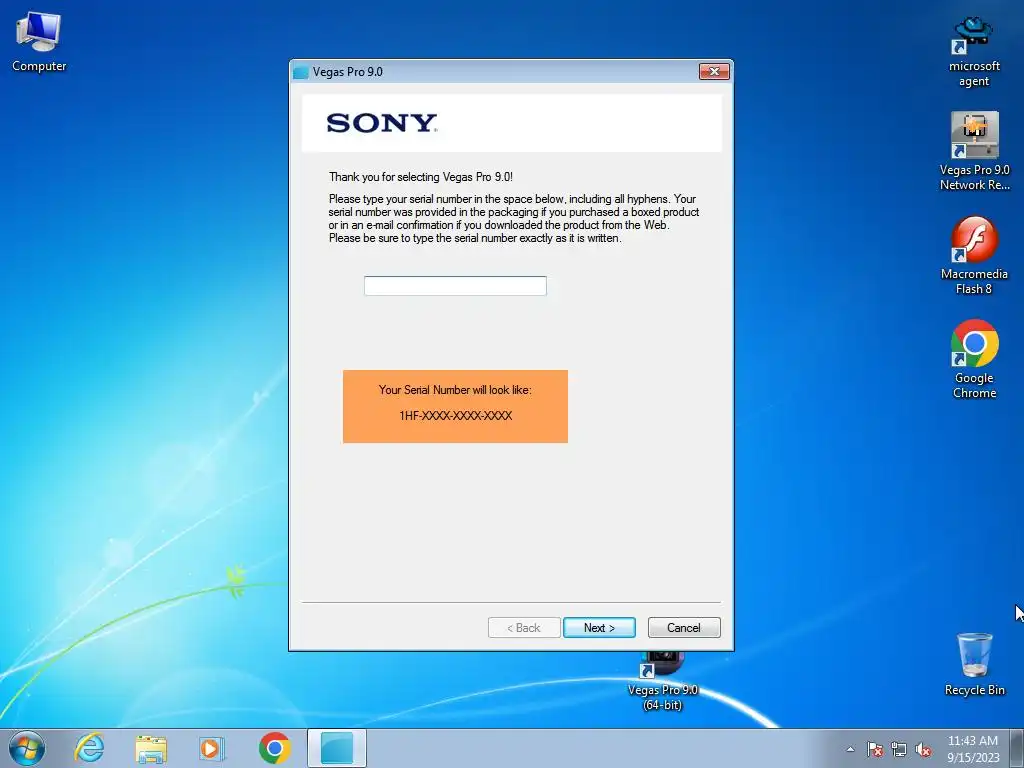
Task: Click the Vegas Pro installer taskbar button
Action: (x=337, y=748)
